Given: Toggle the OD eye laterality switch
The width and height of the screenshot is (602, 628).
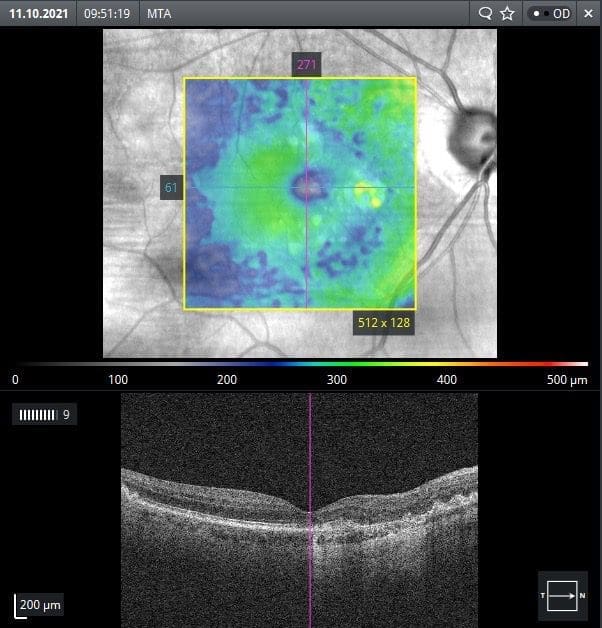Looking at the screenshot, I should [x=551, y=14].
